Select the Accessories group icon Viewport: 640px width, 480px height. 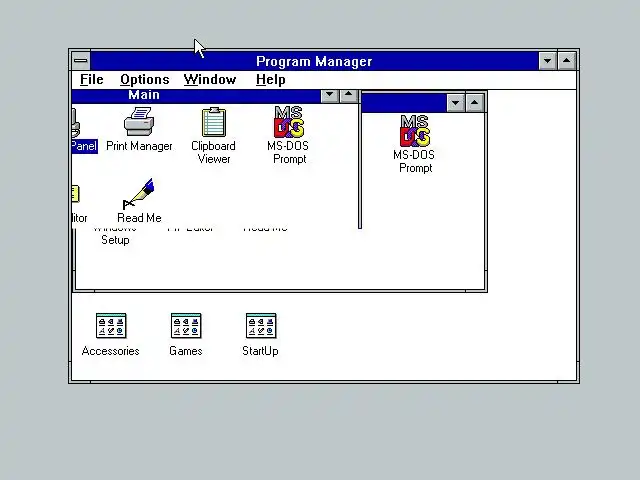click(111, 326)
